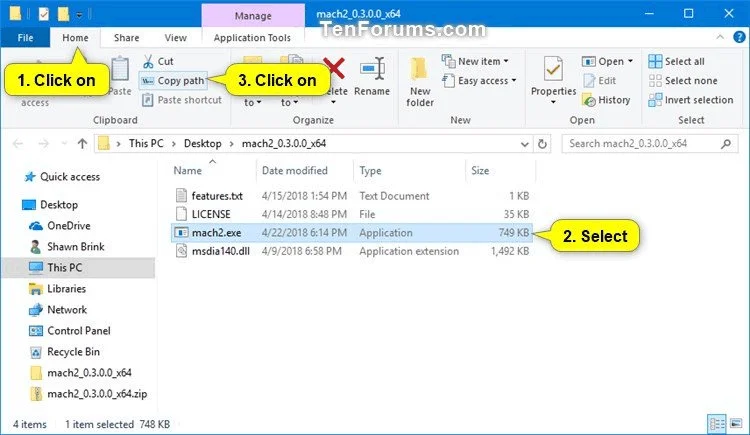Open the Recent locations dropdown arrow
Image resolution: width=750 pixels, height=435 pixels.
pyautogui.click(x=64, y=144)
